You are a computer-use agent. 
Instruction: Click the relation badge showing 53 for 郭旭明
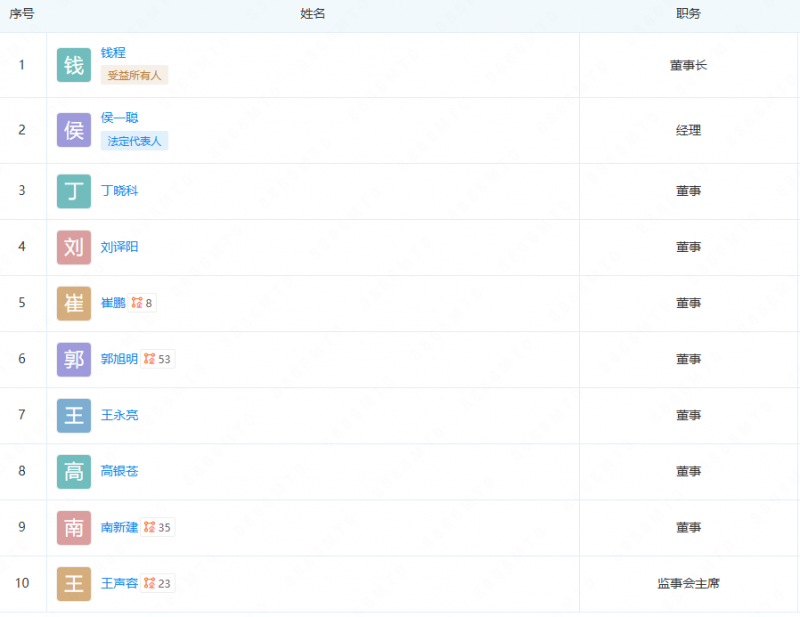158,359
